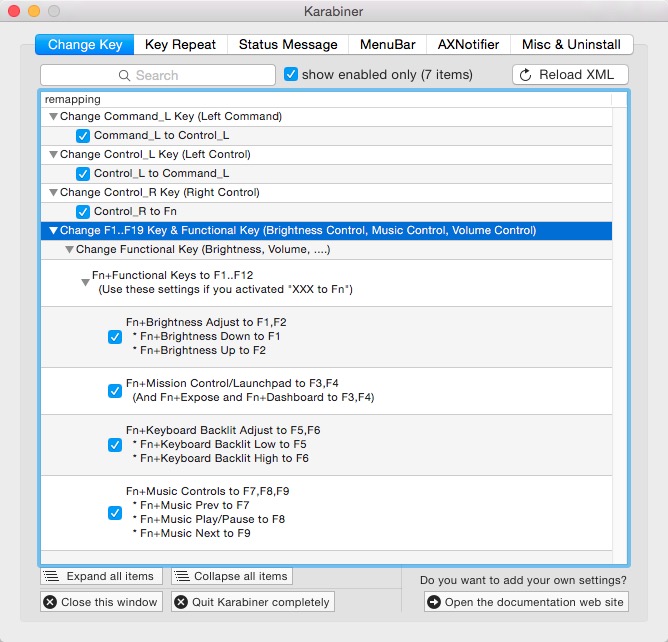Click the reload arrow icon beside Reload XML
The image size is (668, 642).
point(526,75)
